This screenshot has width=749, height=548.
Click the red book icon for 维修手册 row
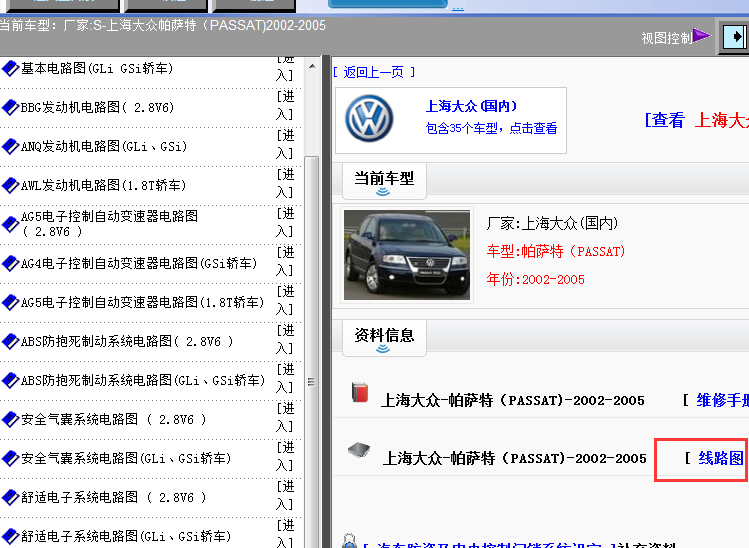pos(360,393)
